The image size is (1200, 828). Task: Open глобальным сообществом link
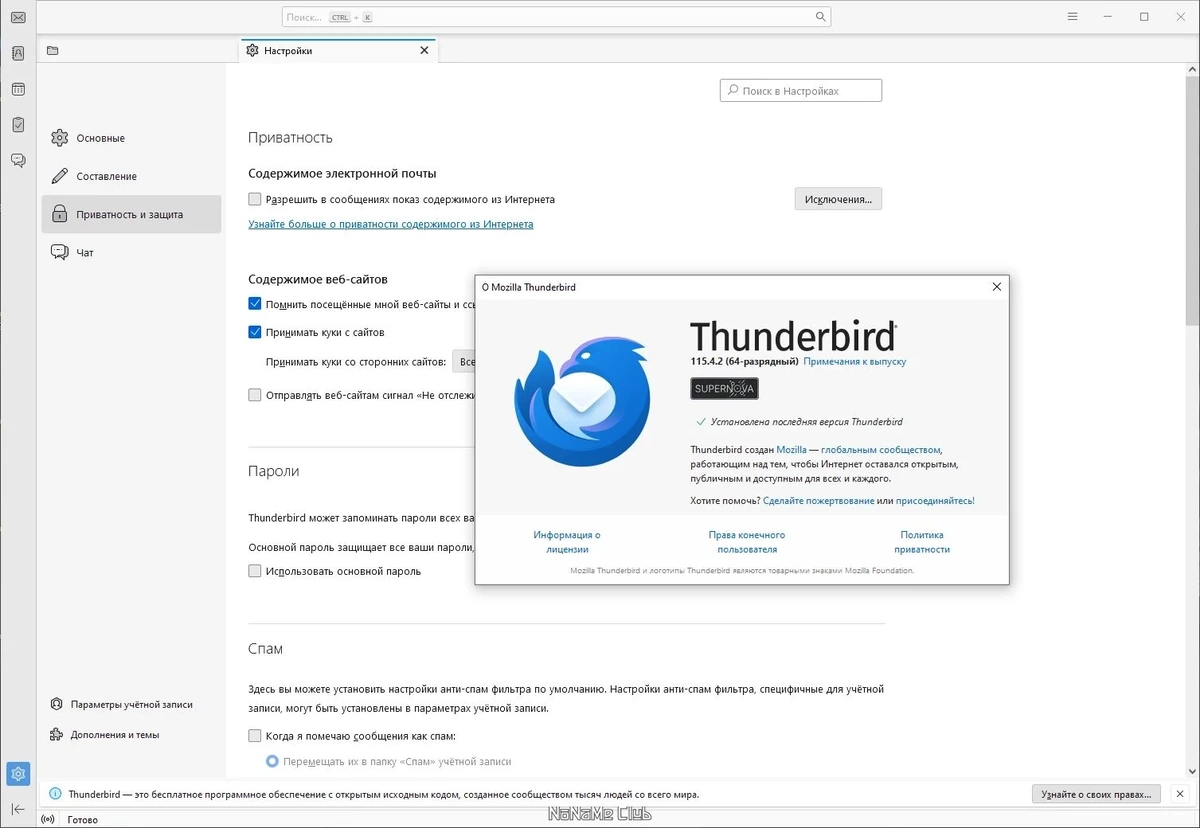click(880, 450)
